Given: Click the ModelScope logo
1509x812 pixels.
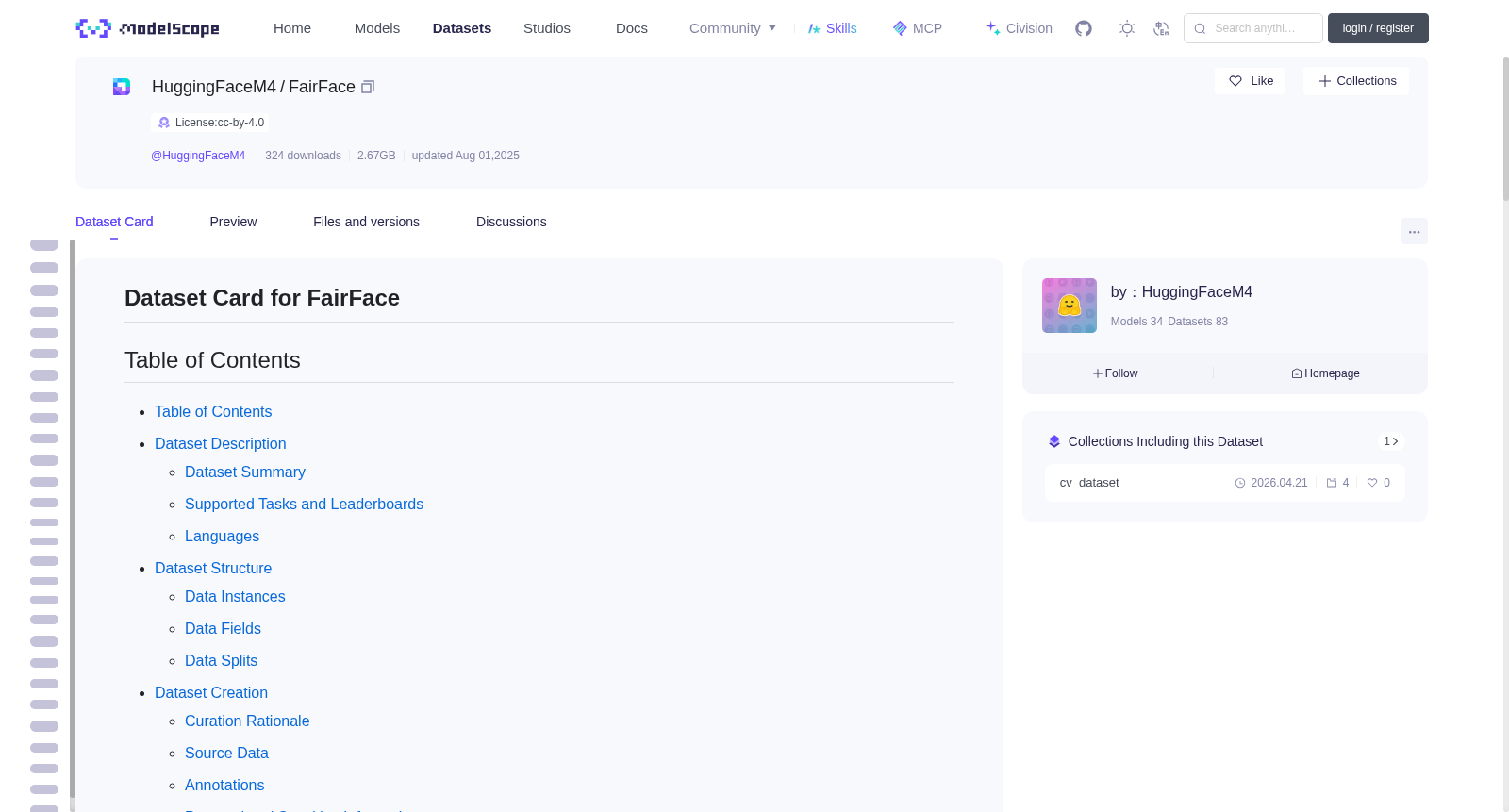Looking at the screenshot, I should 147,28.
